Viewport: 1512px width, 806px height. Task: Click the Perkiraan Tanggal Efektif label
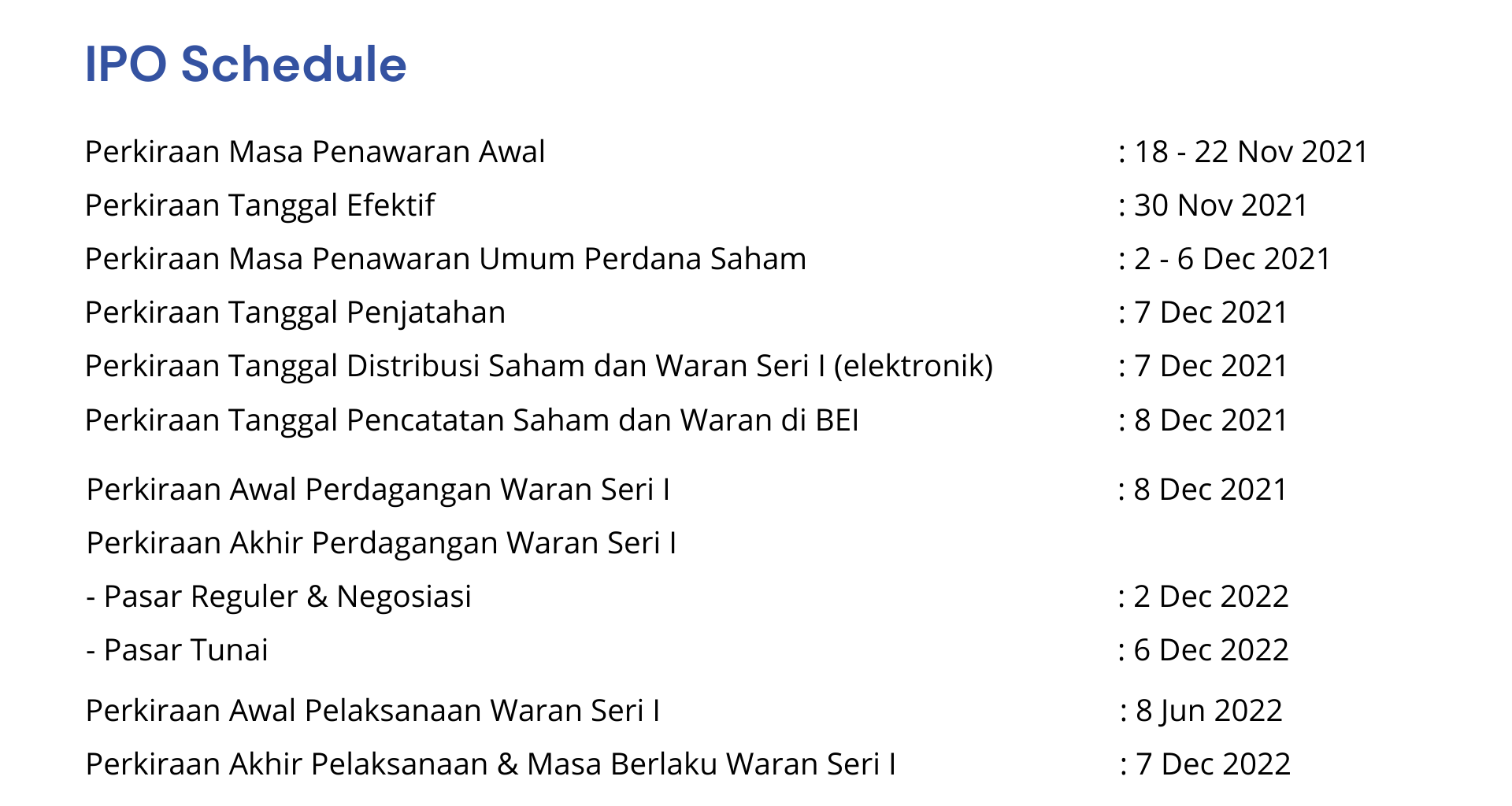[260, 205]
